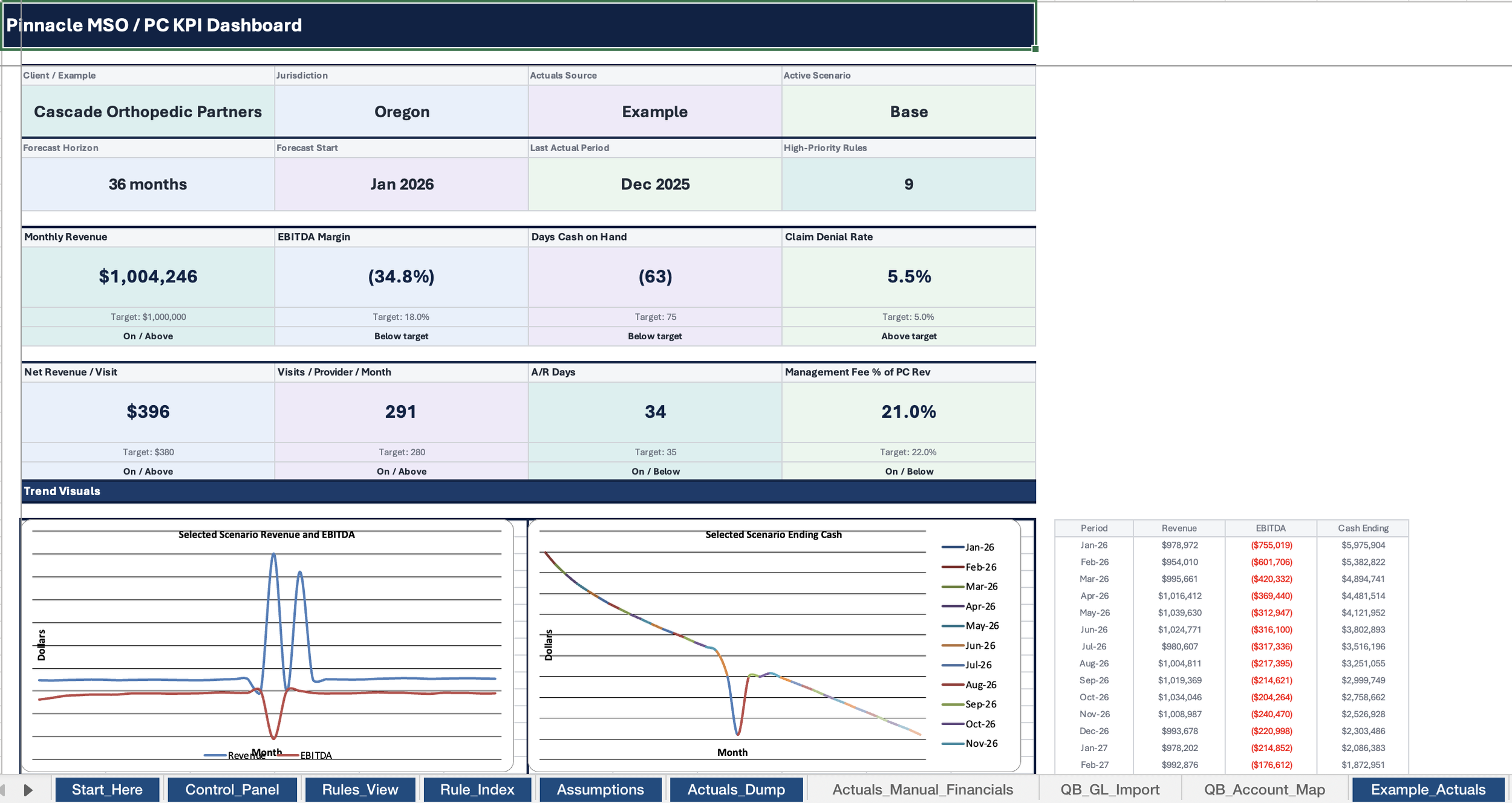Click the Revenue legend marker in first chart

[215, 755]
